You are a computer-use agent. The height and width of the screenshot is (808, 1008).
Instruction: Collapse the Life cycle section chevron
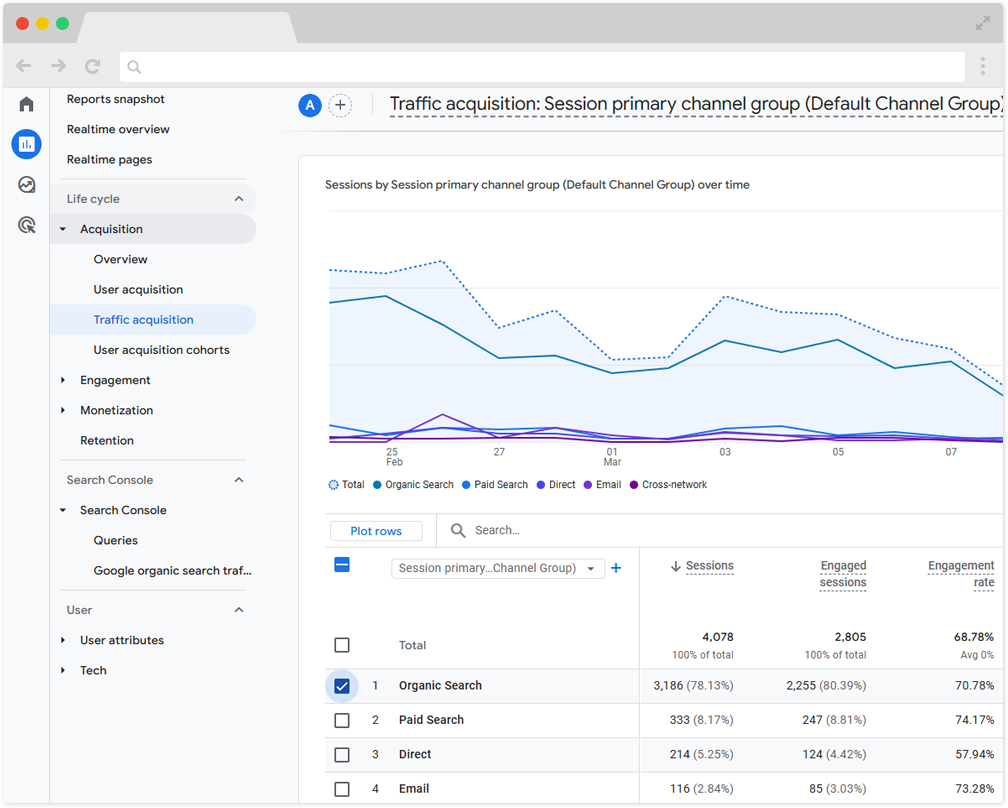(x=239, y=199)
